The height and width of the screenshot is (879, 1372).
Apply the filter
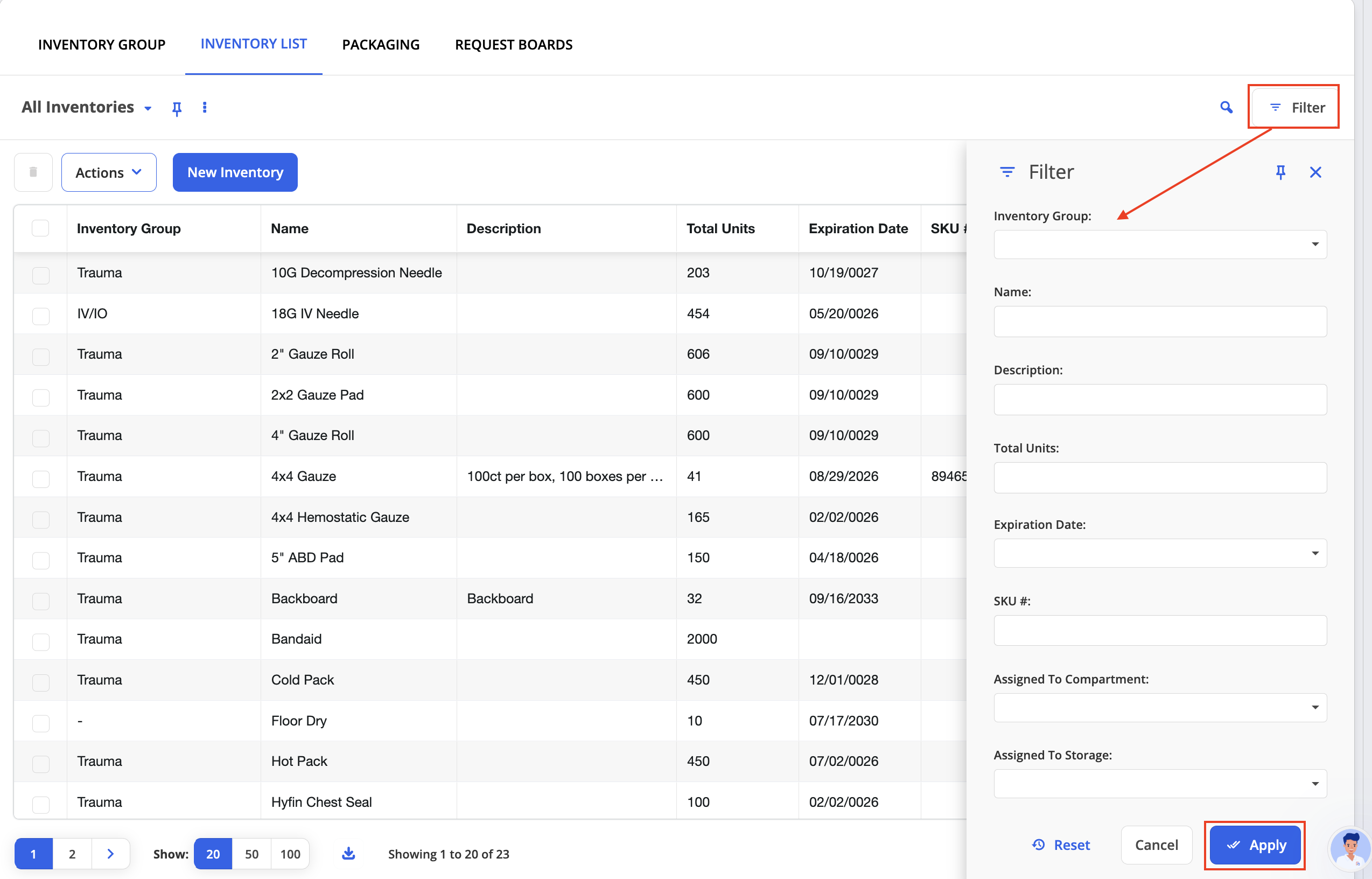(x=1255, y=845)
